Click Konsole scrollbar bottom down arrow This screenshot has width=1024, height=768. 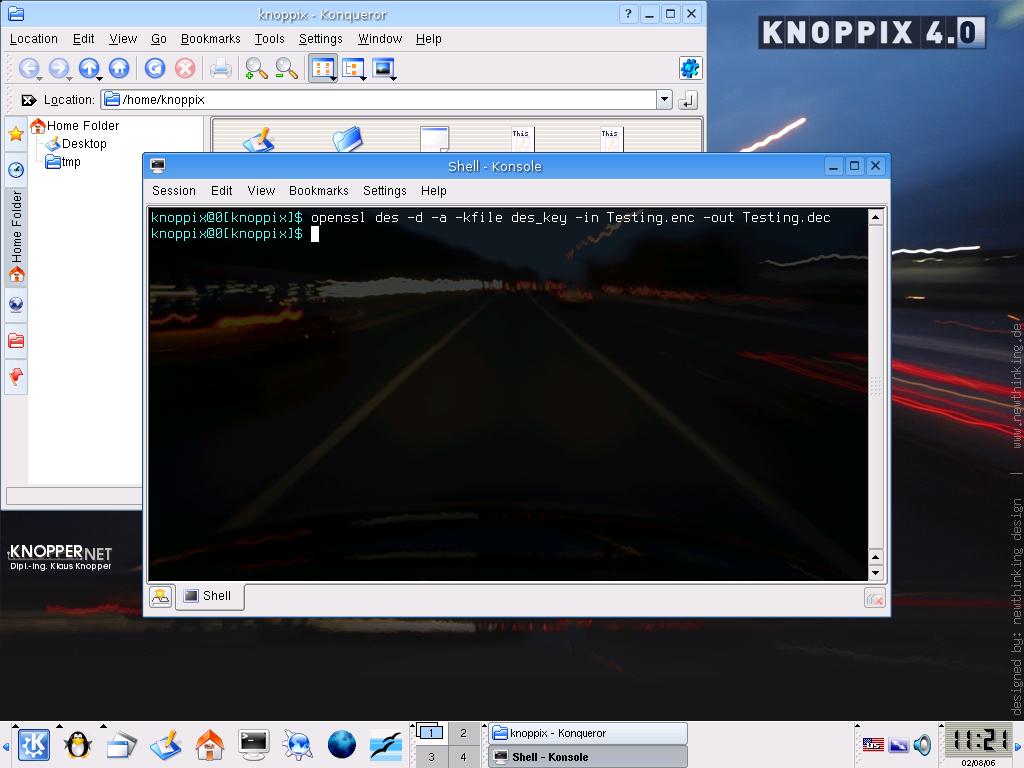tap(876, 573)
